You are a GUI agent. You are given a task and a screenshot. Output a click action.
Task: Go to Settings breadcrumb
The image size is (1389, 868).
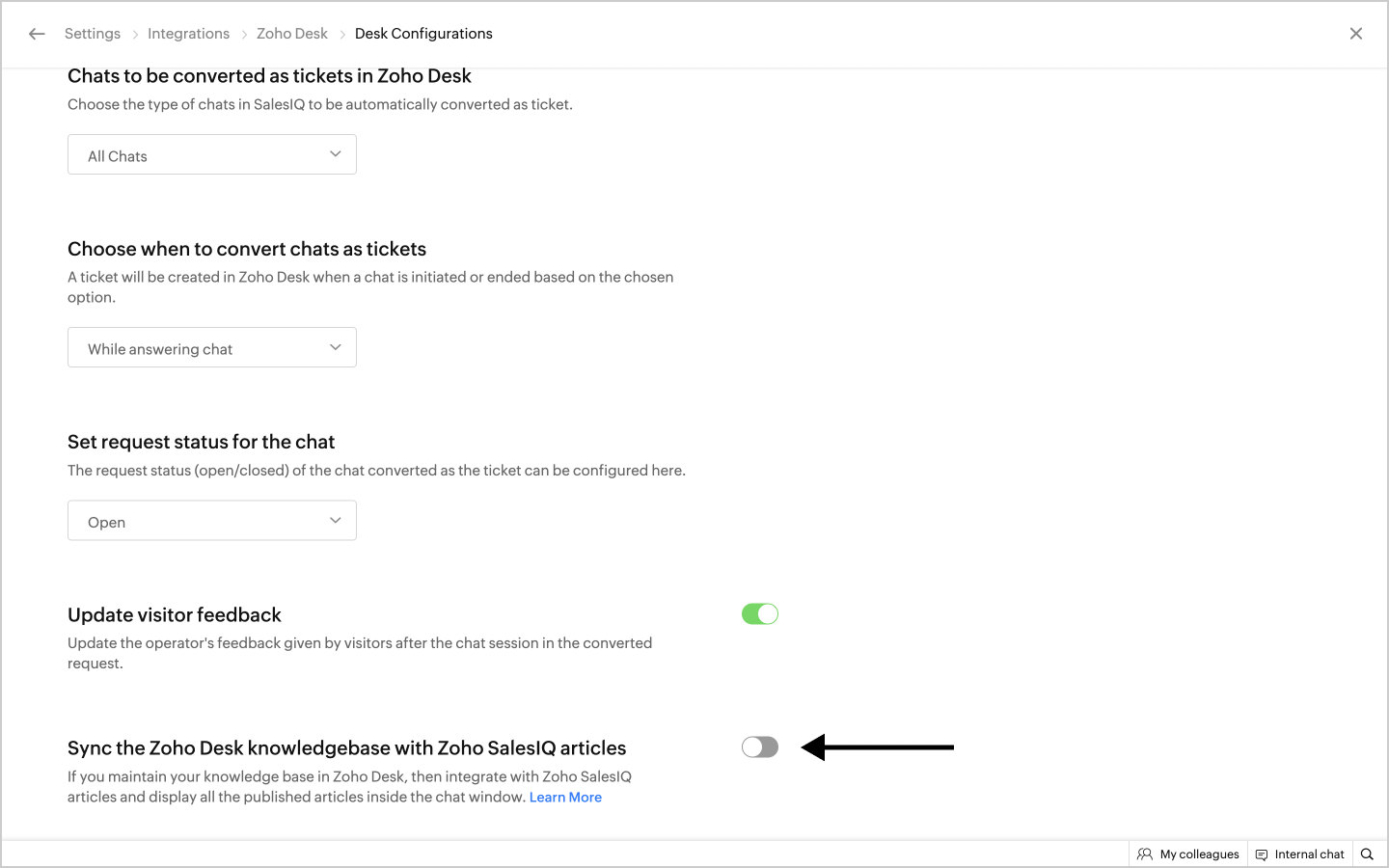93,34
